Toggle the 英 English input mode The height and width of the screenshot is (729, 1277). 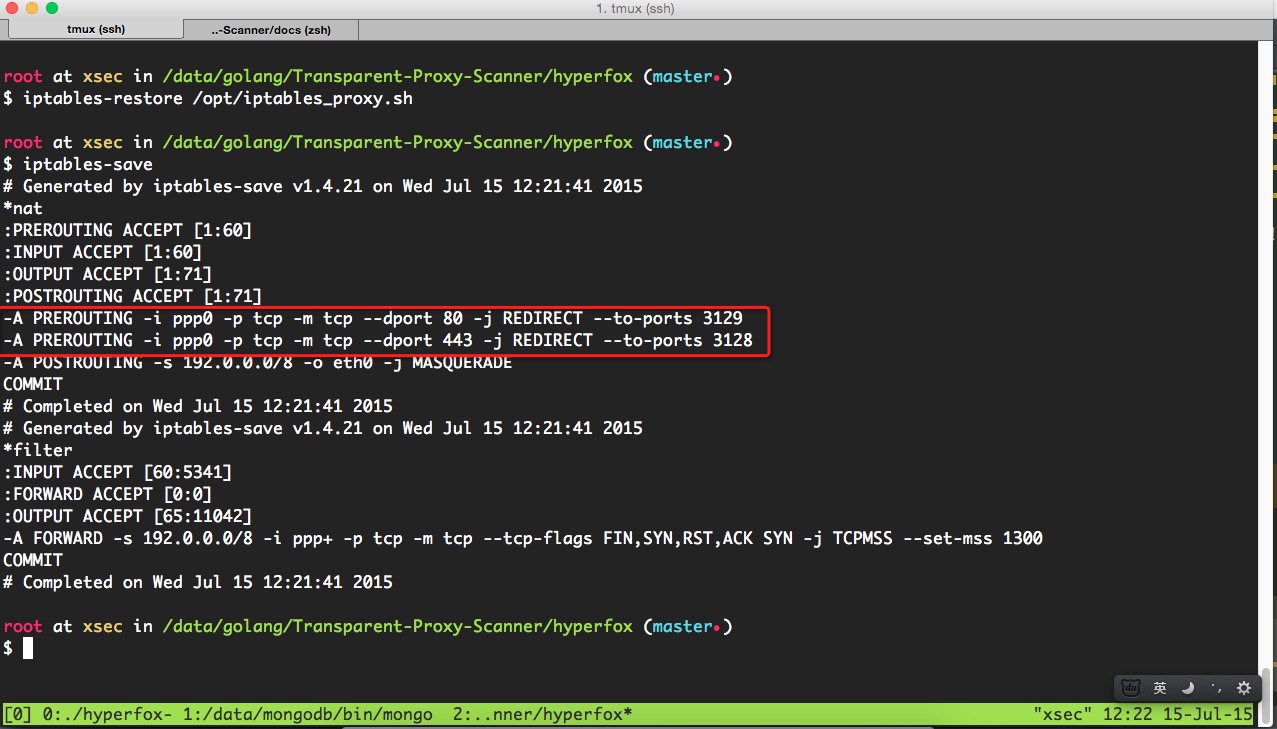[1160, 688]
